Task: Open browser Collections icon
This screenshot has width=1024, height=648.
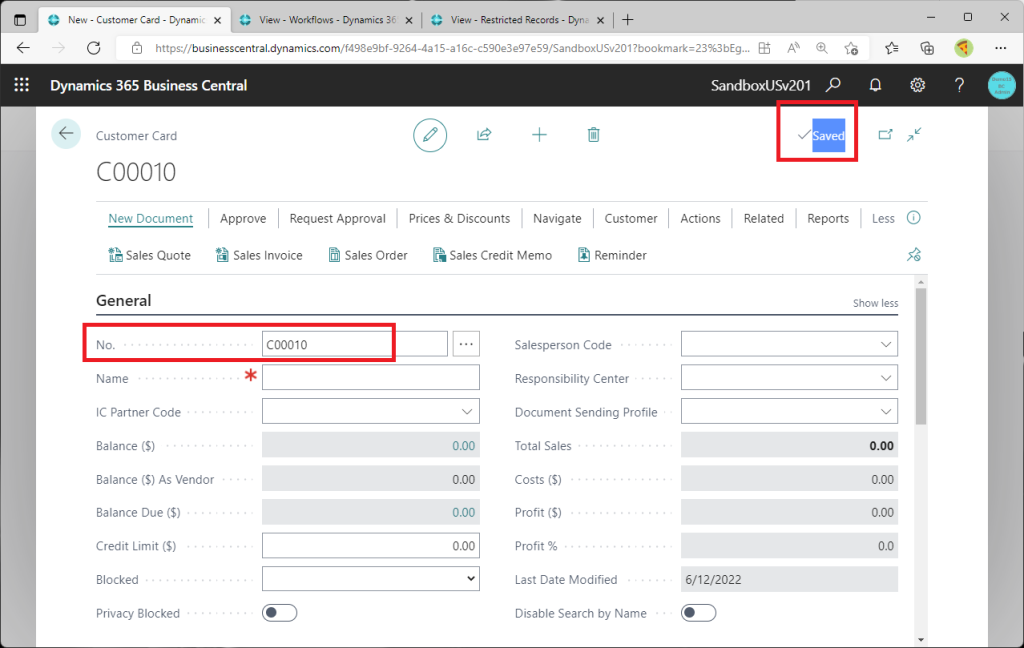Action: (927, 48)
